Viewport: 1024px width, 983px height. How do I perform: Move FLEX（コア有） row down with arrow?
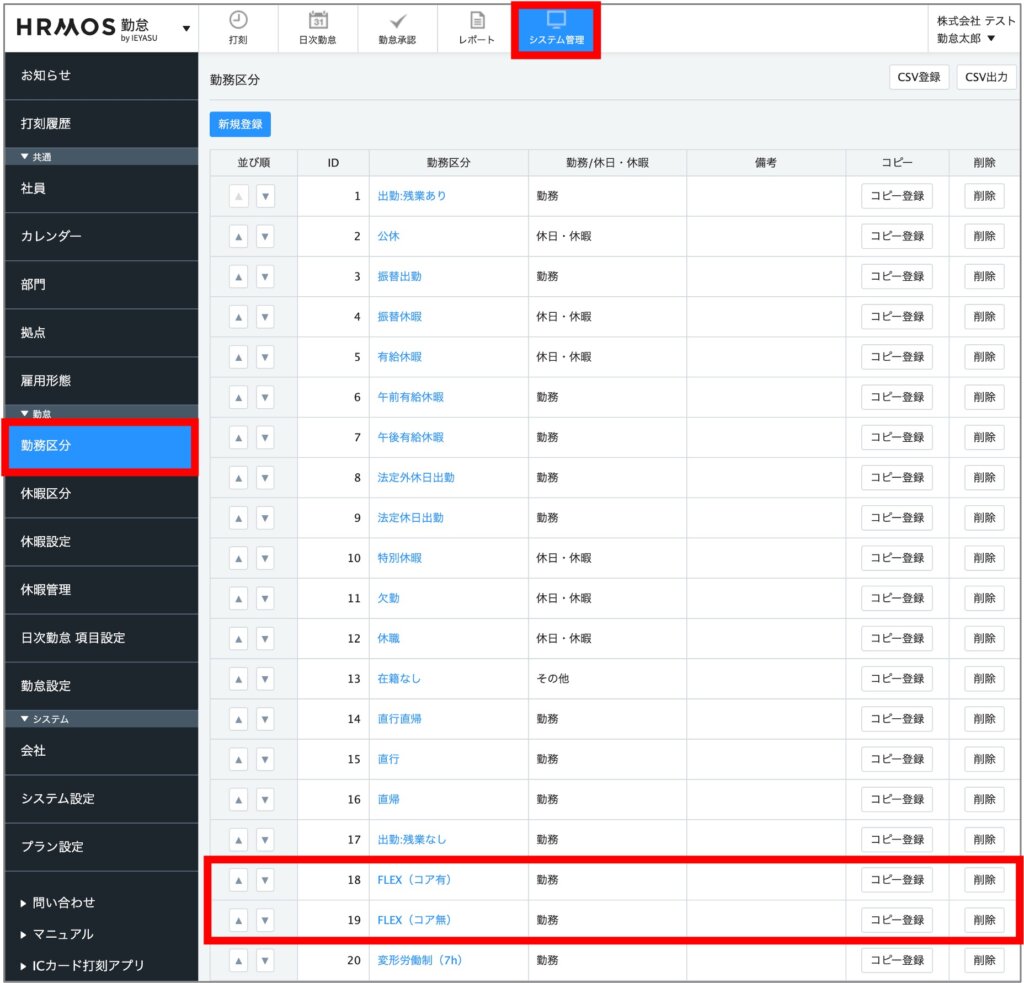265,880
